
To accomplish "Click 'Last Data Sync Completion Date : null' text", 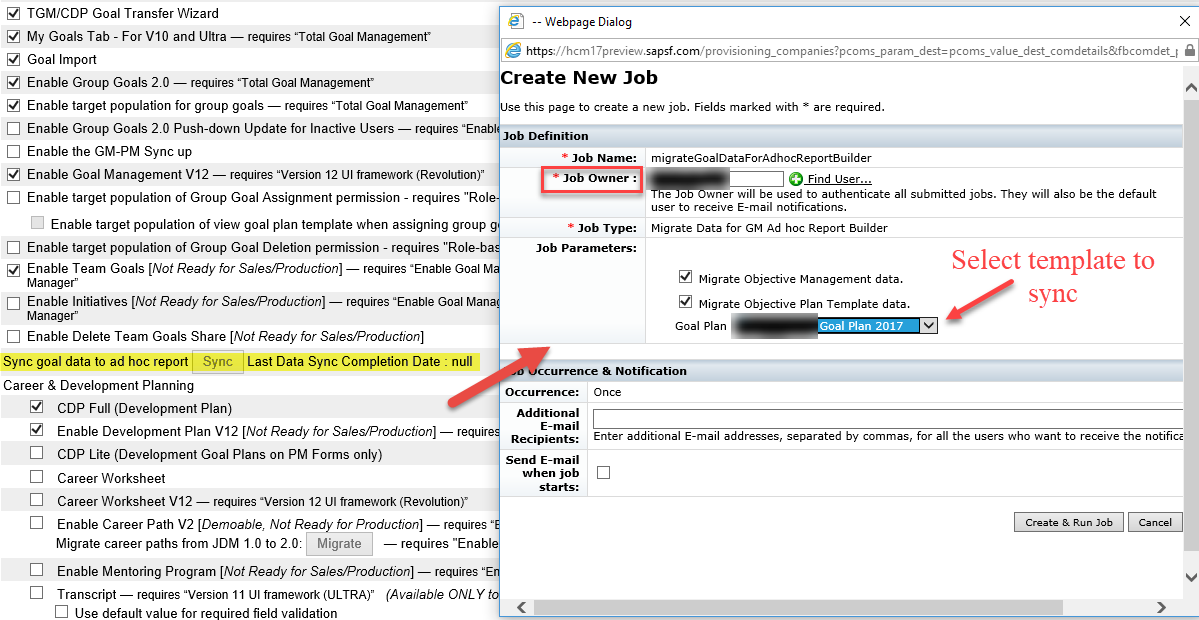I will coord(359,362).
